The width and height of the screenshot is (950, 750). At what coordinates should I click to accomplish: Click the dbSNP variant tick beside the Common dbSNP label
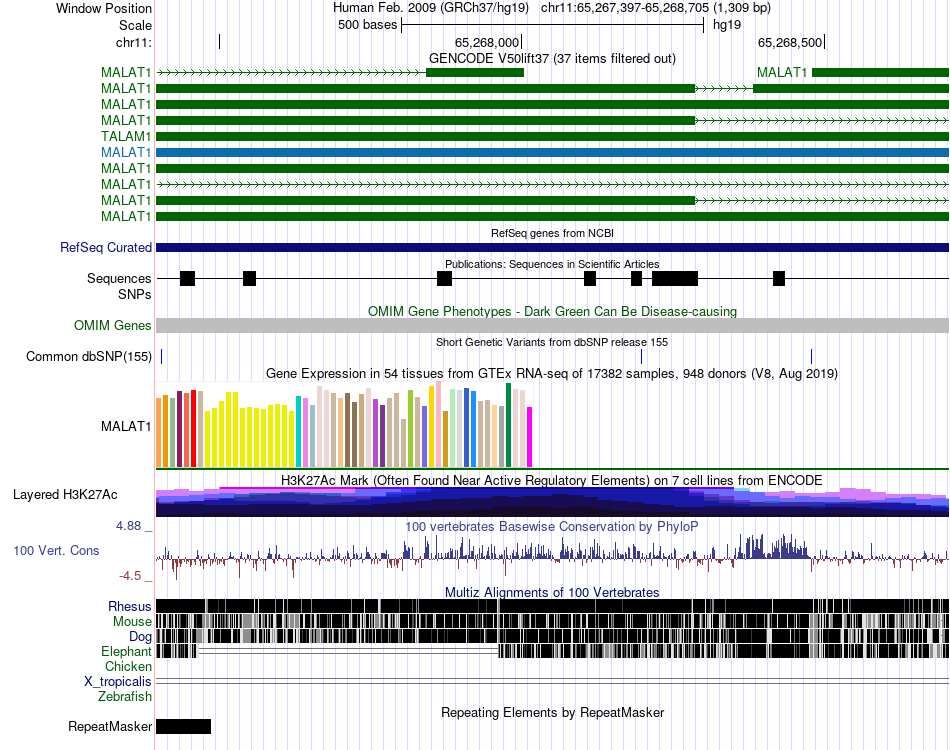click(161, 356)
